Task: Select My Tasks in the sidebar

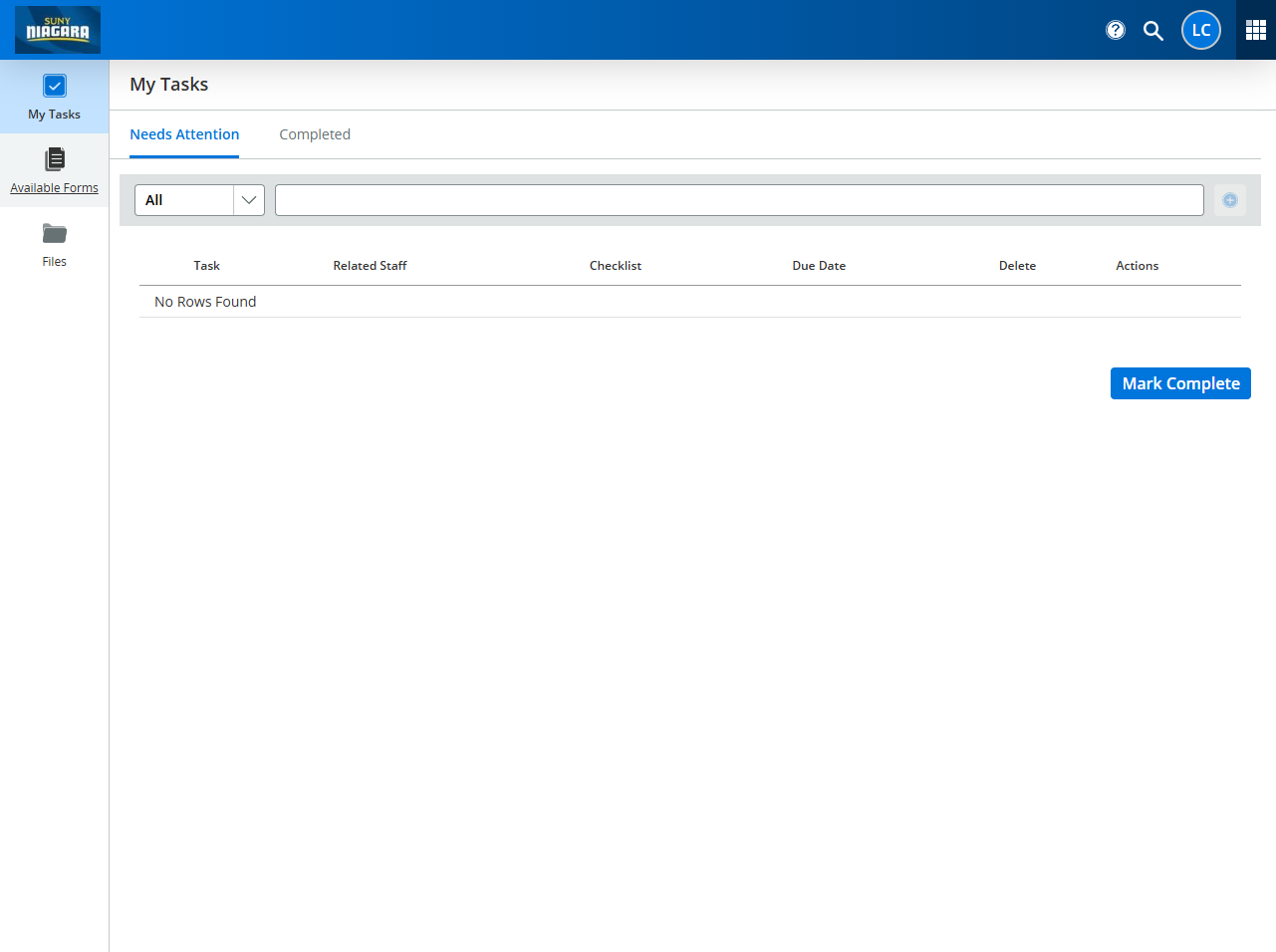Action: (x=55, y=97)
